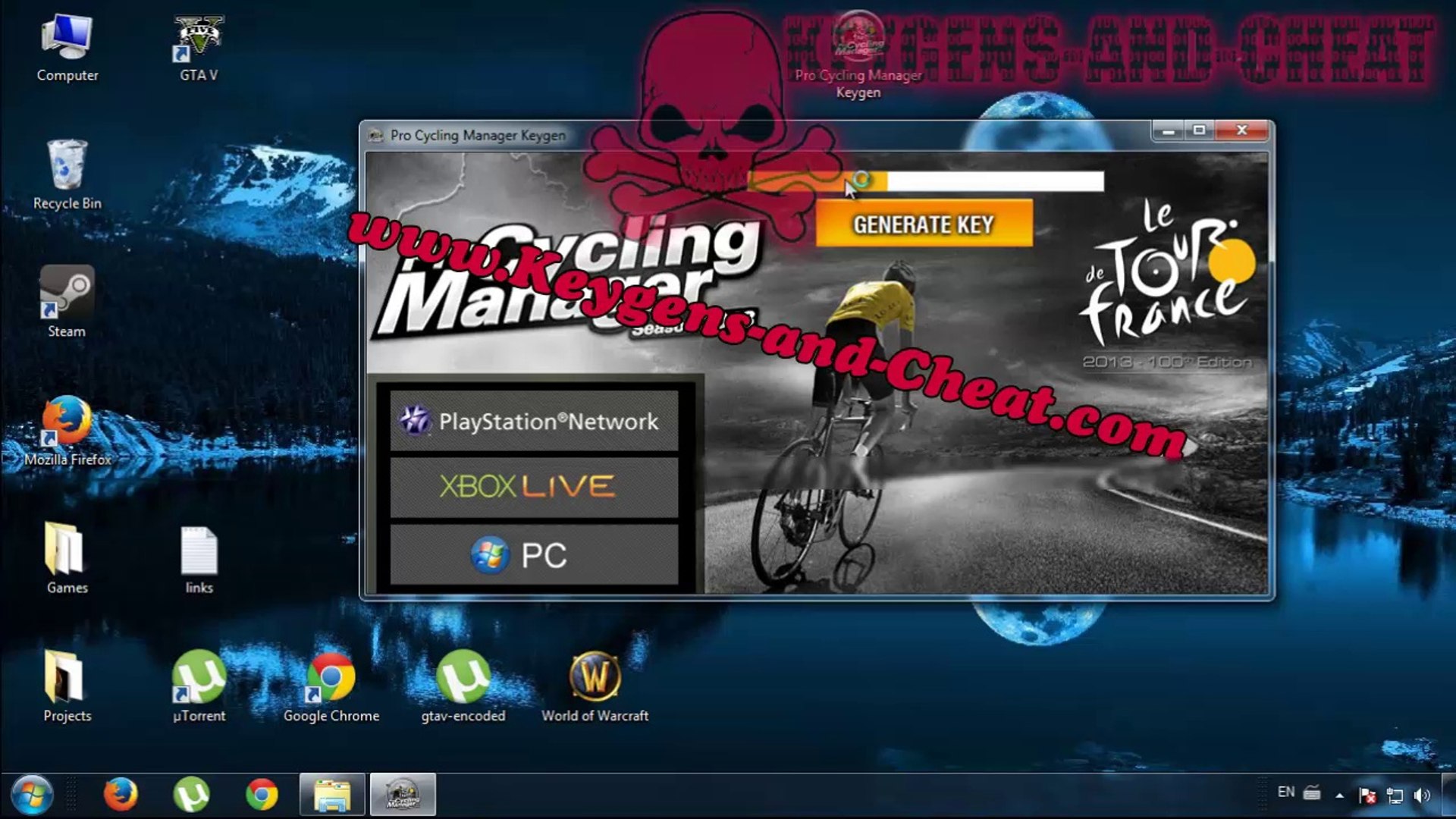The height and width of the screenshot is (819, 1456).
Task: Select the PC platform option
Action: pos(534,555)
